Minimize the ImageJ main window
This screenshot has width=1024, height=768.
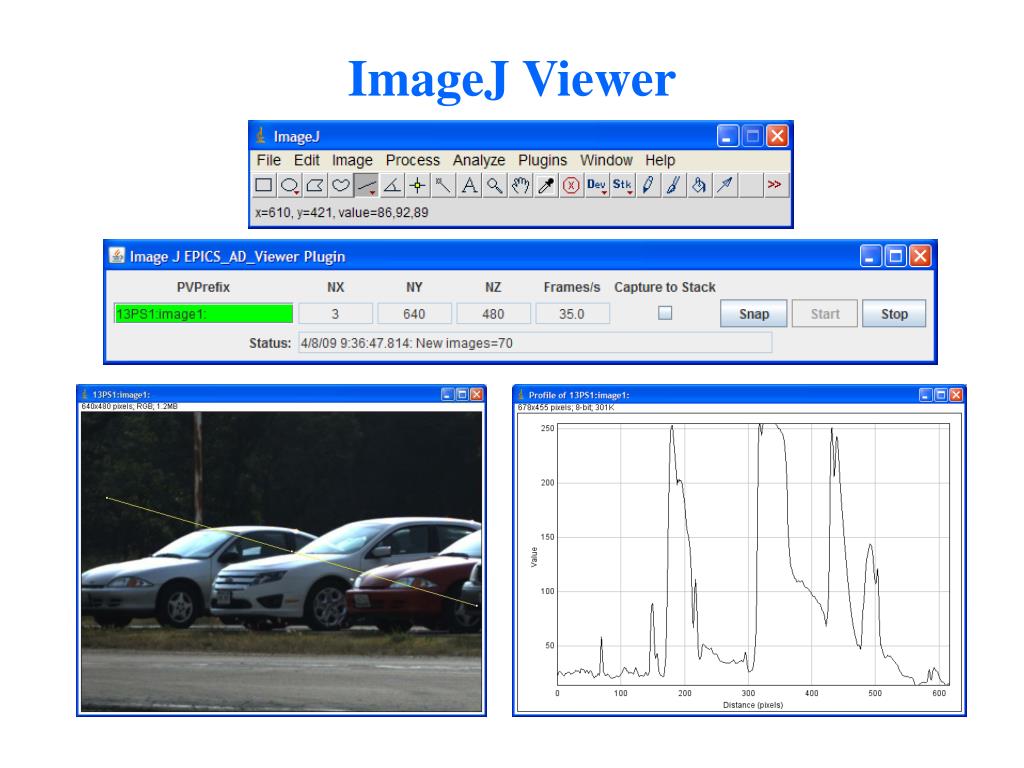(x=728, y=136)
